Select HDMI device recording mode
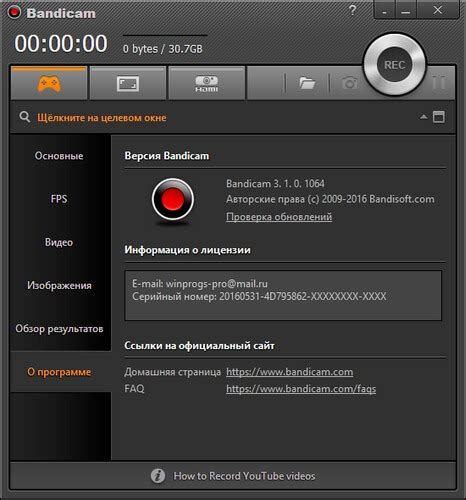The image size is (466, 500). click(207, 83)
